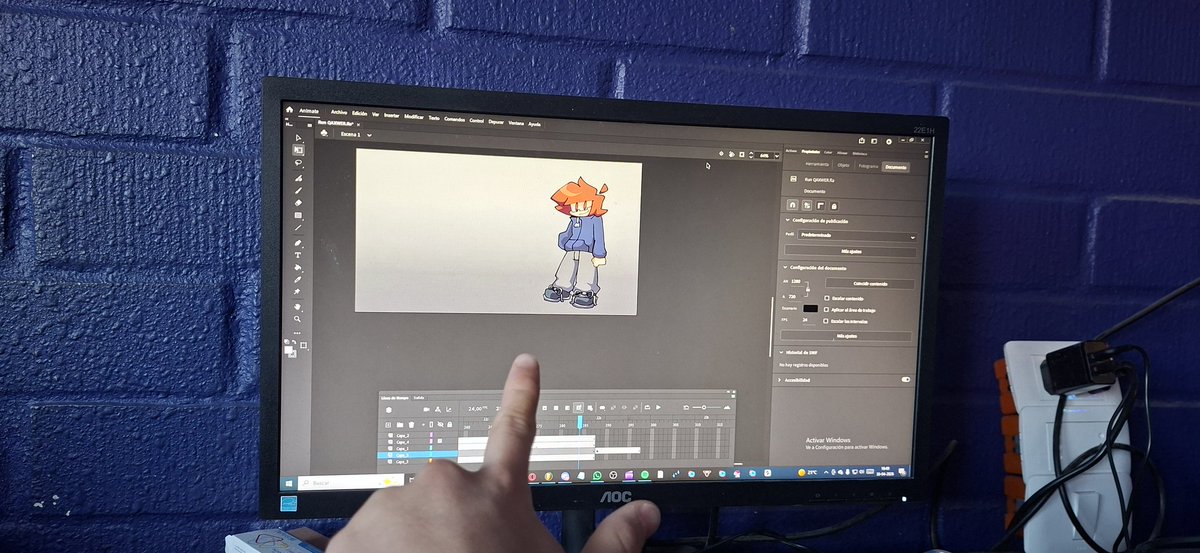Select the Selection arrow tool

point(298,138)
